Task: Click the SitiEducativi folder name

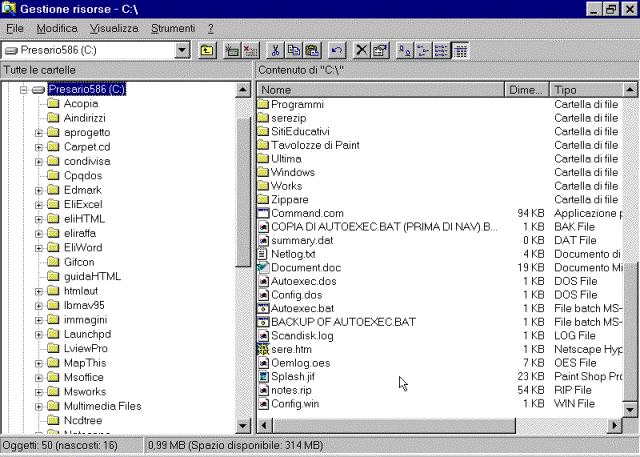Action: coord(300,131)
